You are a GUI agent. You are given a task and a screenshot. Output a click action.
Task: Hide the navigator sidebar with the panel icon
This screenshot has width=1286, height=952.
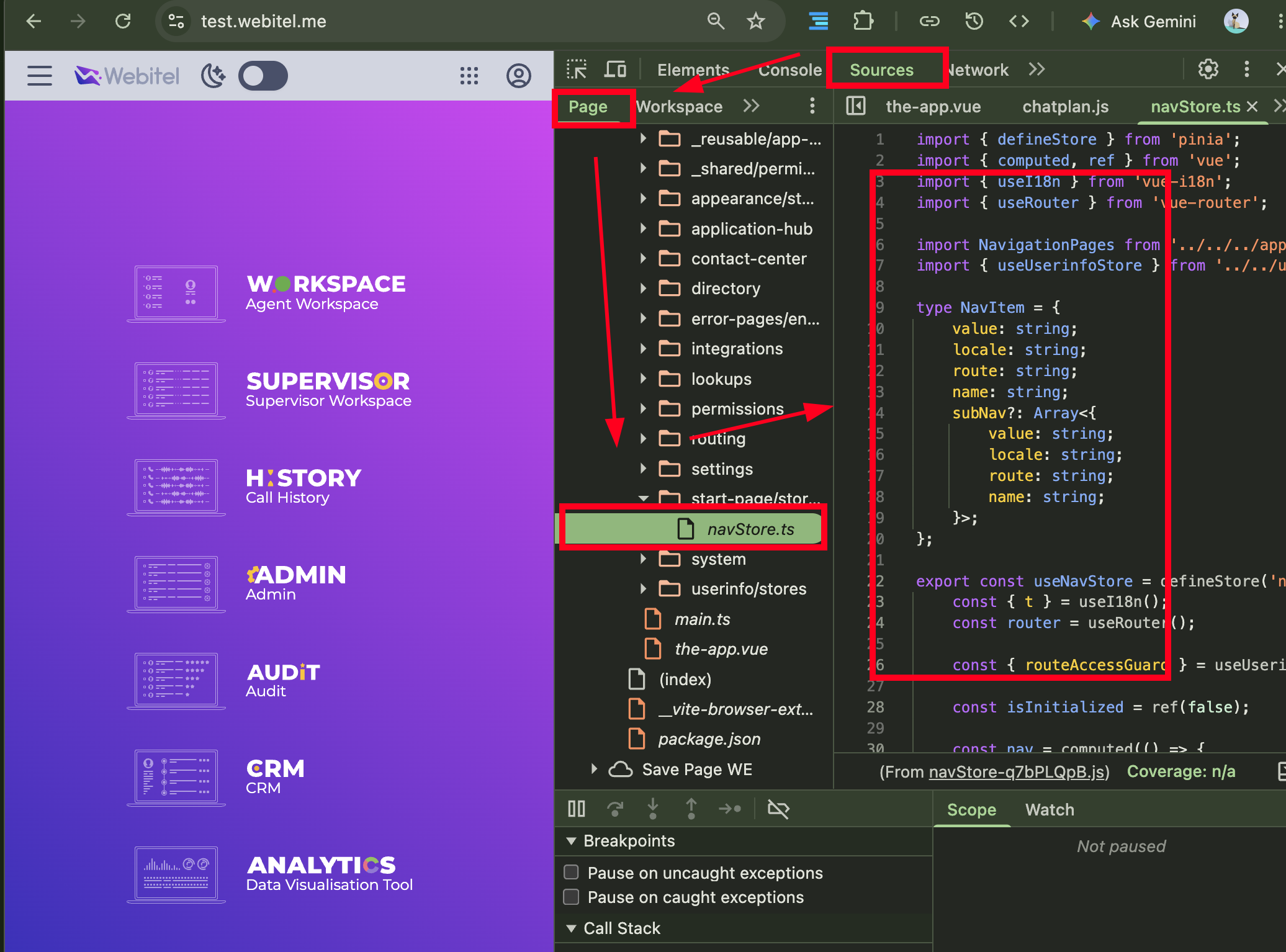point(855,106)
